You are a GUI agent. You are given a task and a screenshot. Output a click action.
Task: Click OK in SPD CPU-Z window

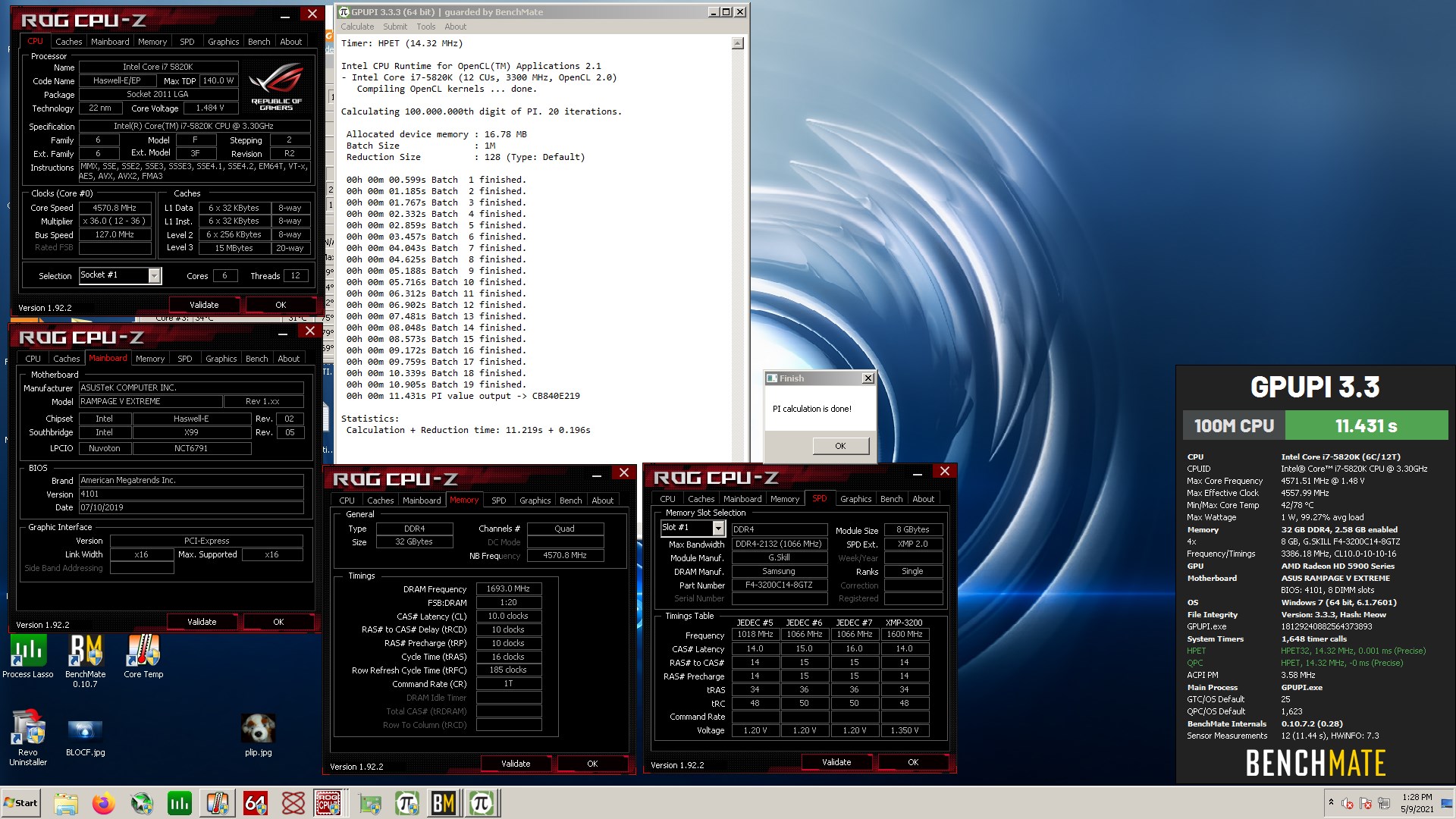pos(913,762)
